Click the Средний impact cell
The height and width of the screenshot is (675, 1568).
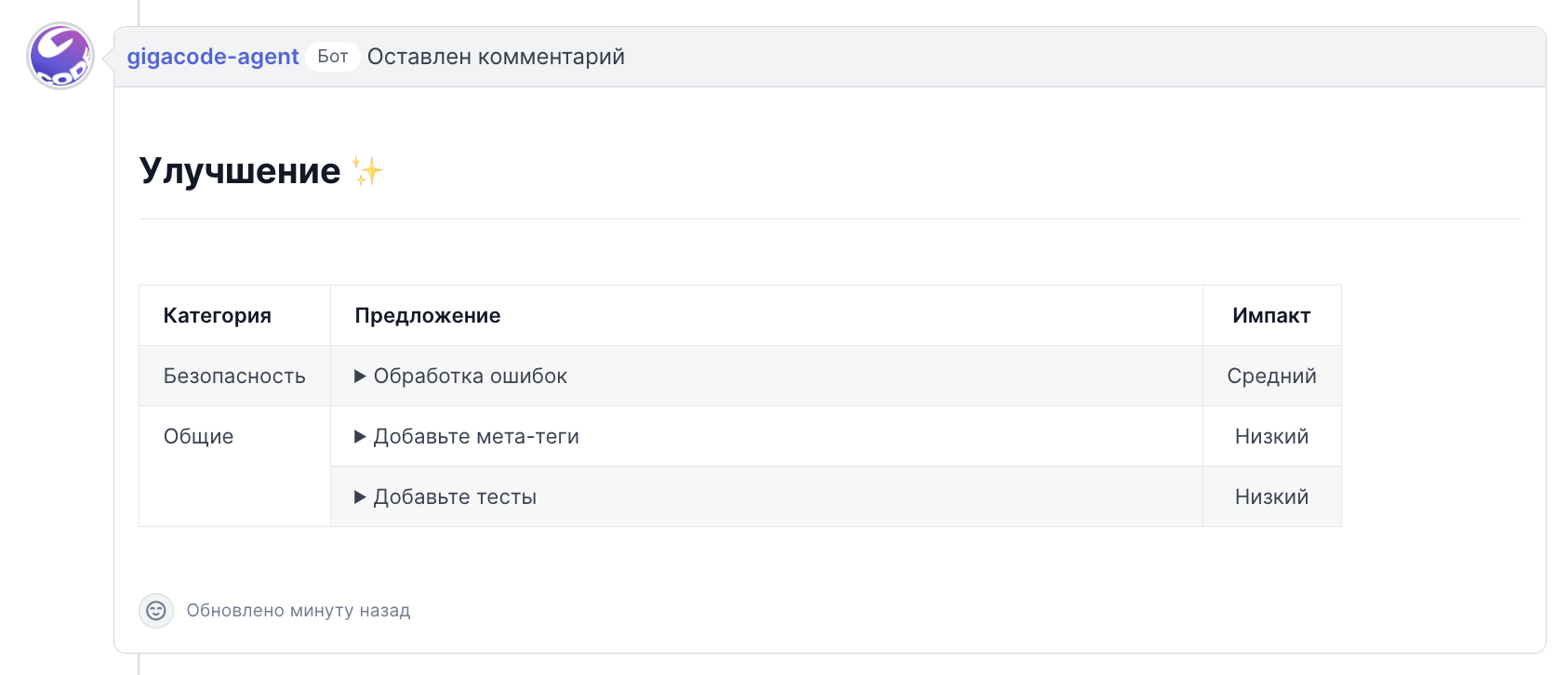pos(1271,377)
